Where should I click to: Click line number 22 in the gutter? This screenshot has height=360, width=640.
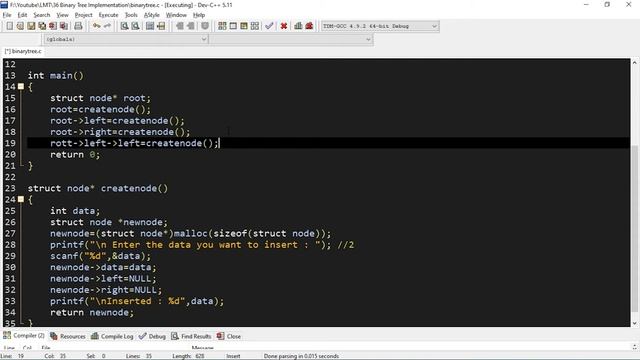pyautogui.click(x=10, y=177)
